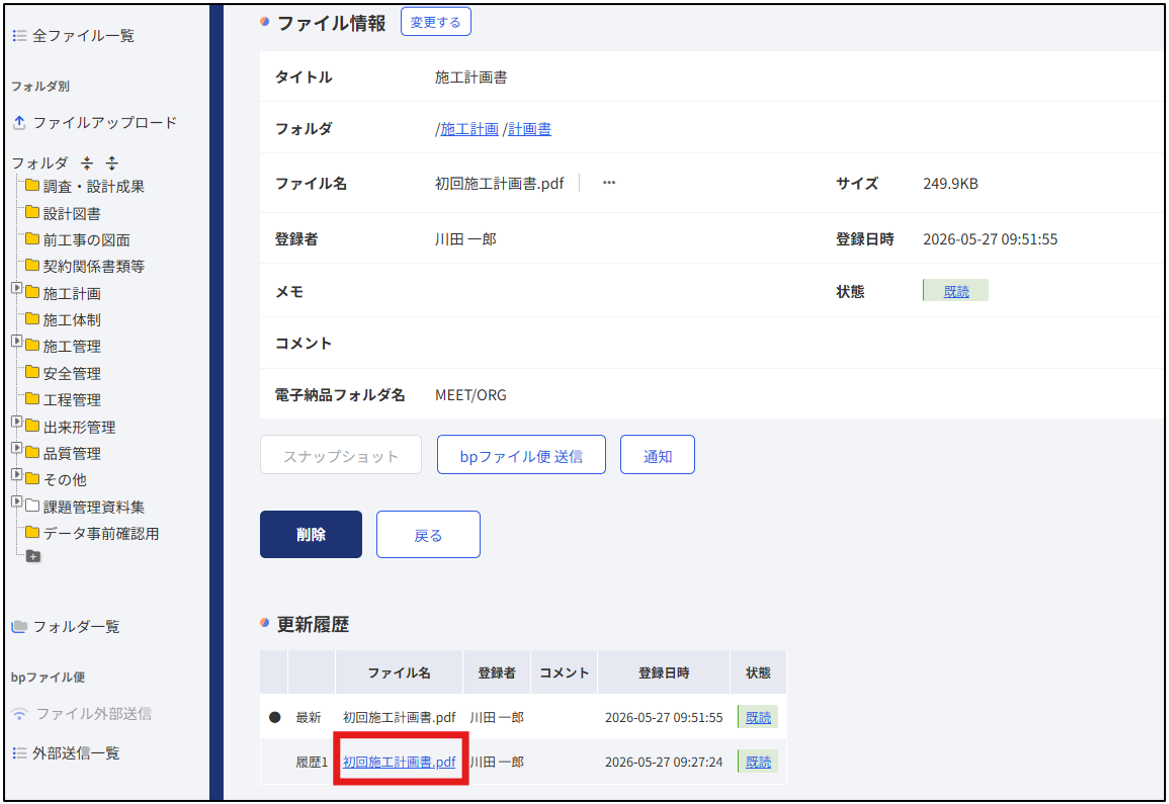
Task: Open the 全ファイル一覧 list icon
Action: click(x=19, y=36)
